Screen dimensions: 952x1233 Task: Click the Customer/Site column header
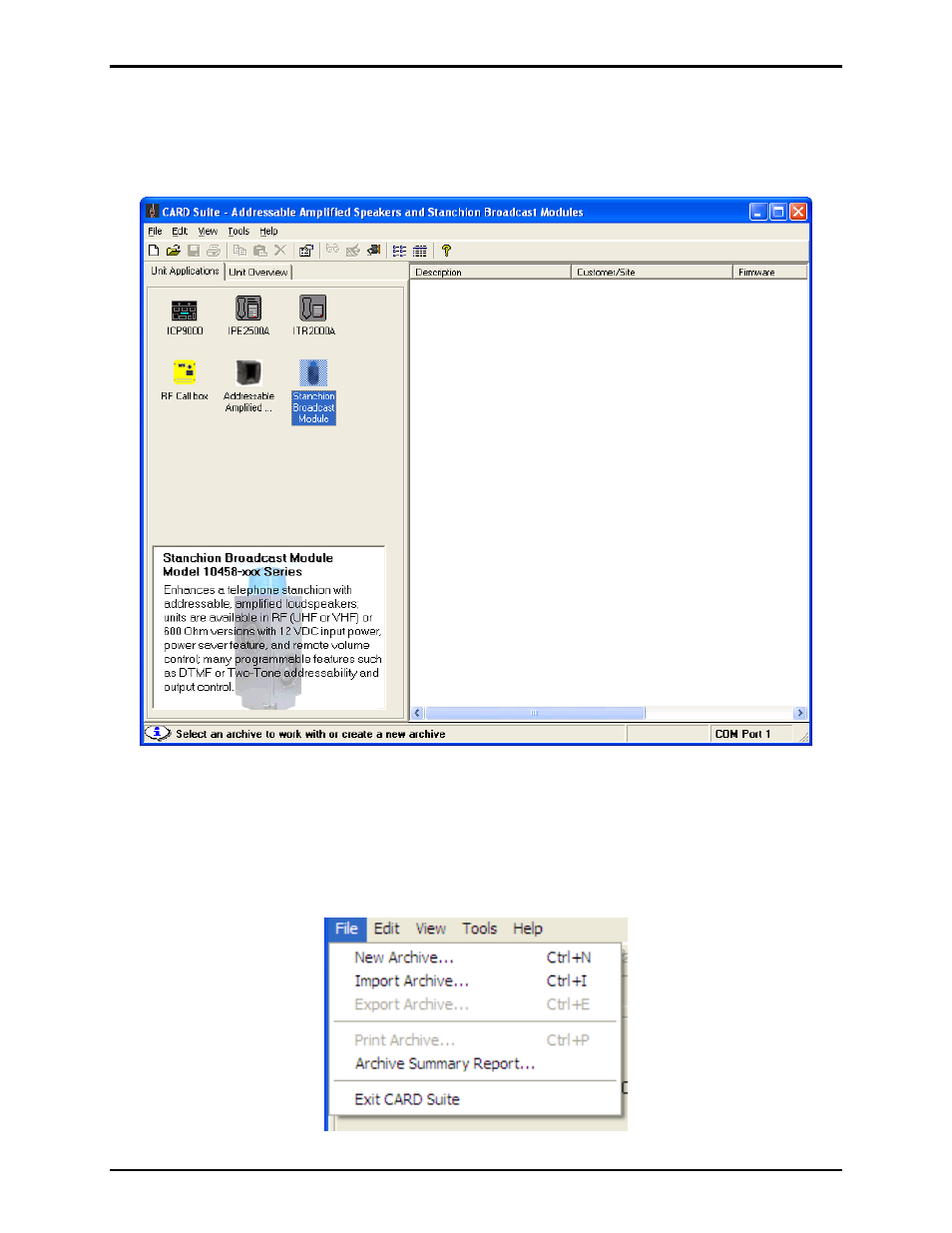click(x=651, y=272)
